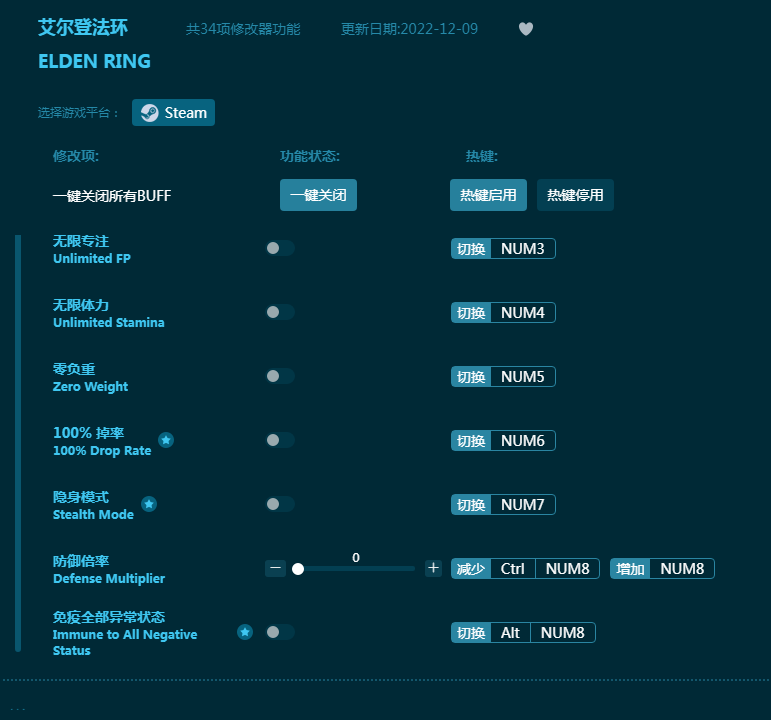Click the Zero Weight label
The image size is (771, 720).
coord(90,378)
